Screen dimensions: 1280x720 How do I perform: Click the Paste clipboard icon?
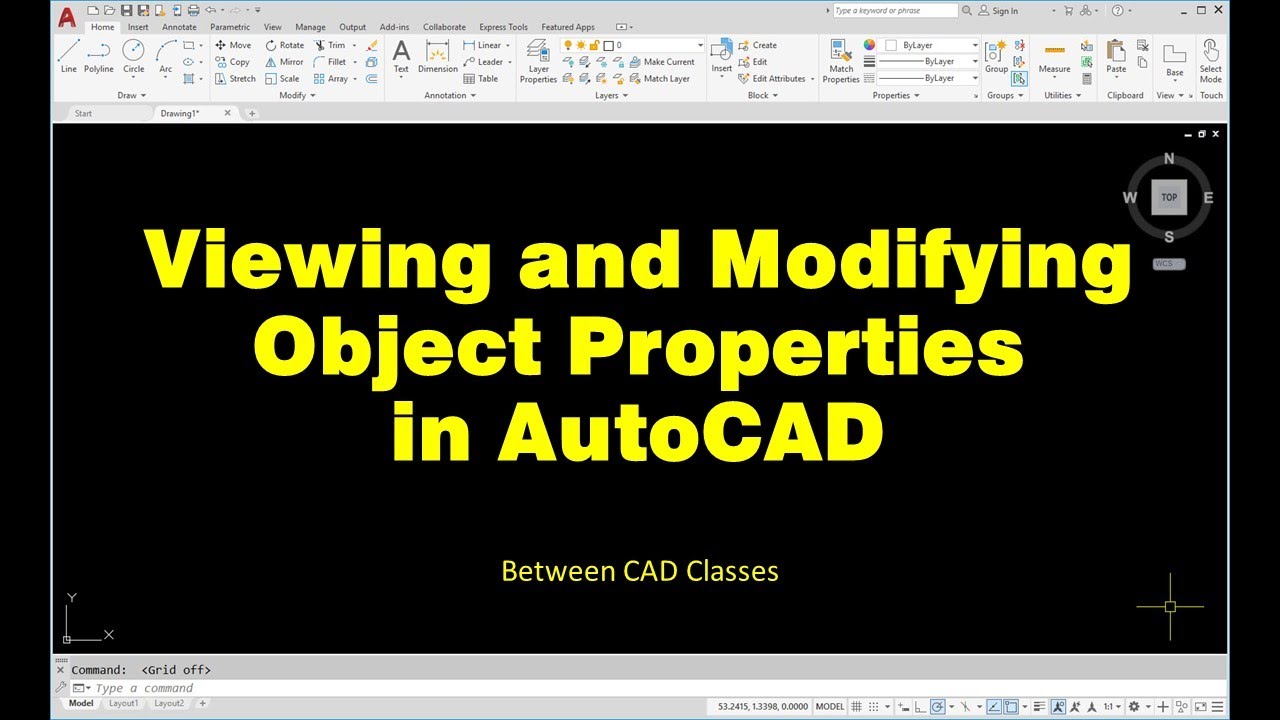1116,56
